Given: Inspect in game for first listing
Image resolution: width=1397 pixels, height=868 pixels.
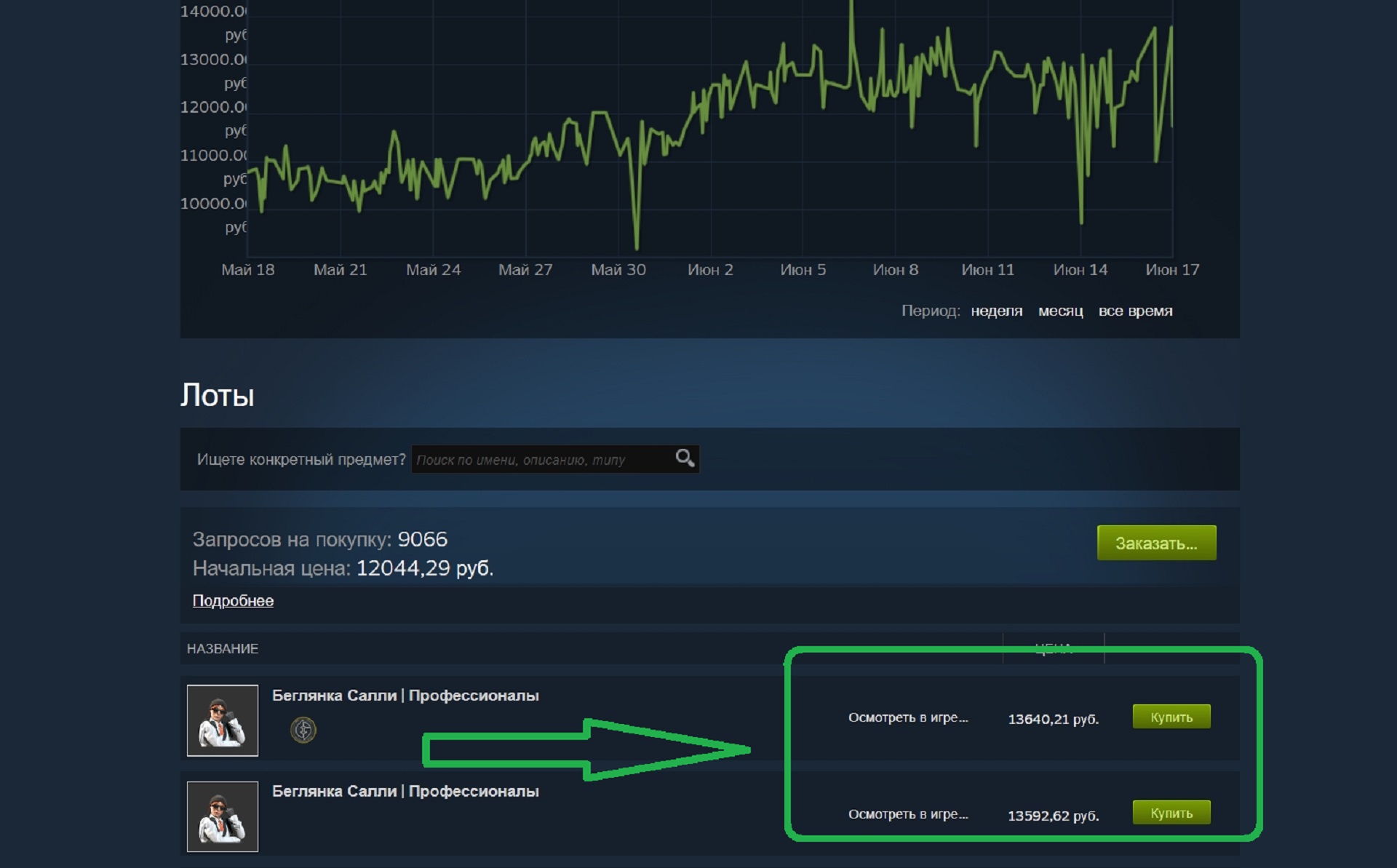Looking at the screenshot, I should (908, 718).
